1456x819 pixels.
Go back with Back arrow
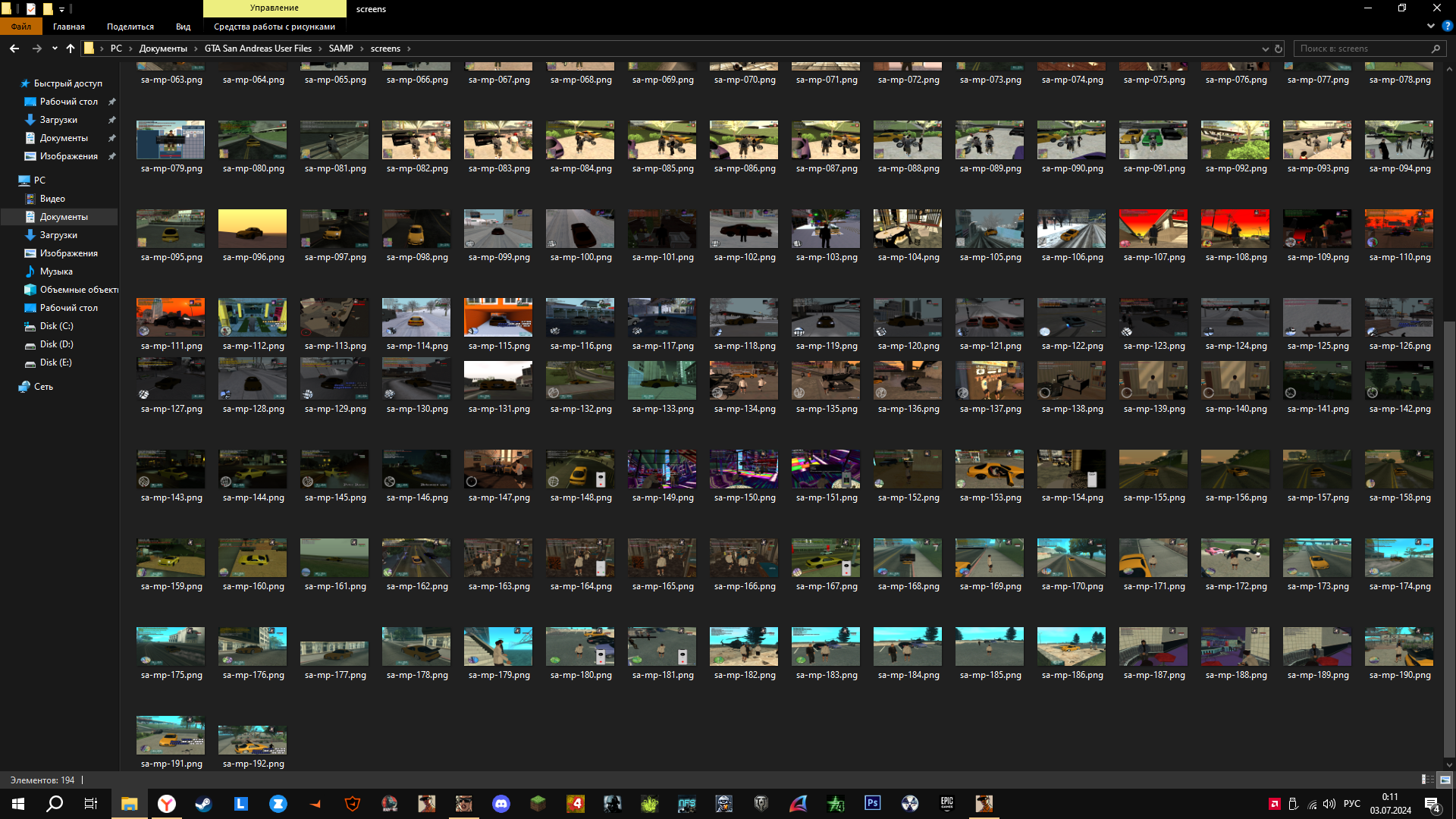pyautogui.click(x=14, y=49)
